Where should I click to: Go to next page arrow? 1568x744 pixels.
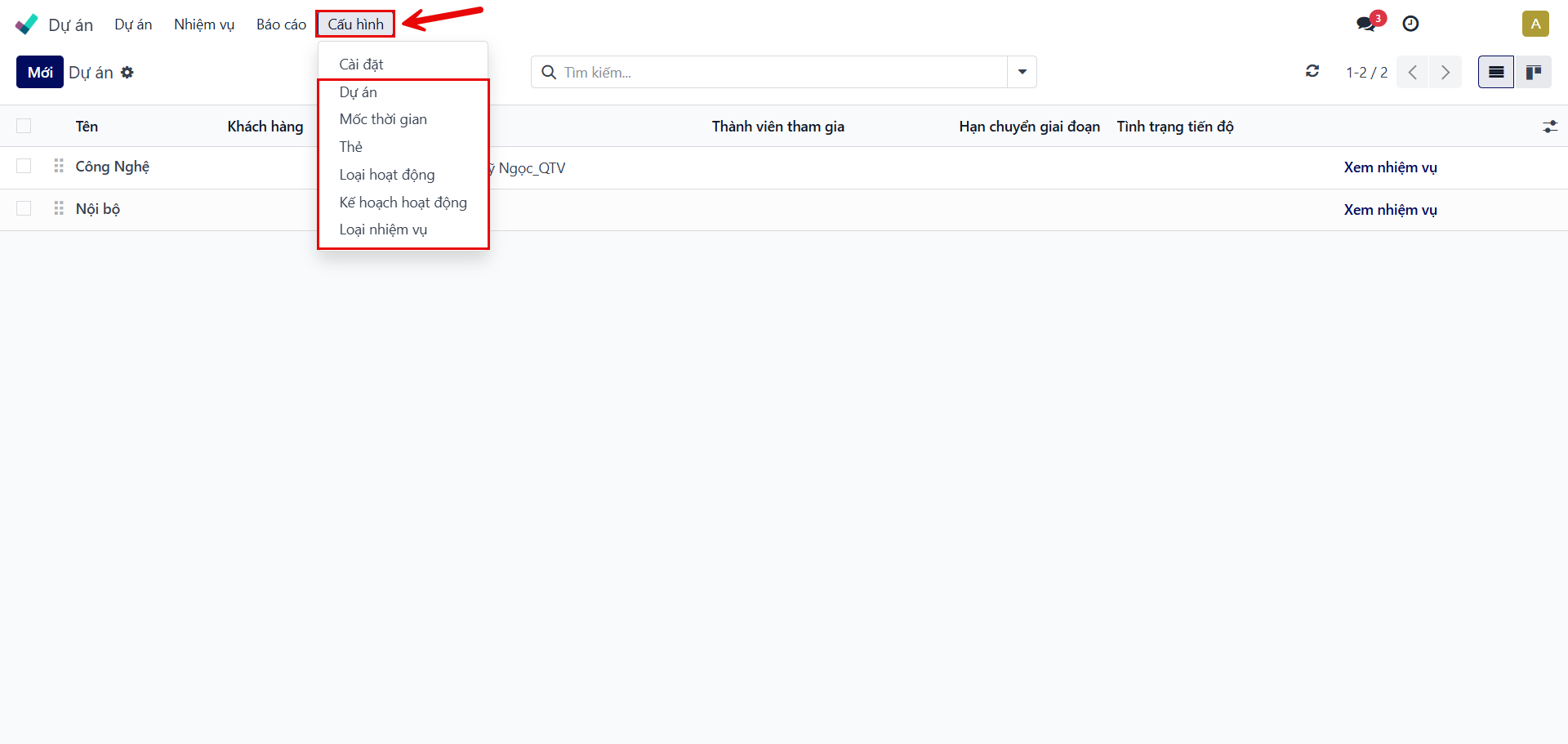1445,72
